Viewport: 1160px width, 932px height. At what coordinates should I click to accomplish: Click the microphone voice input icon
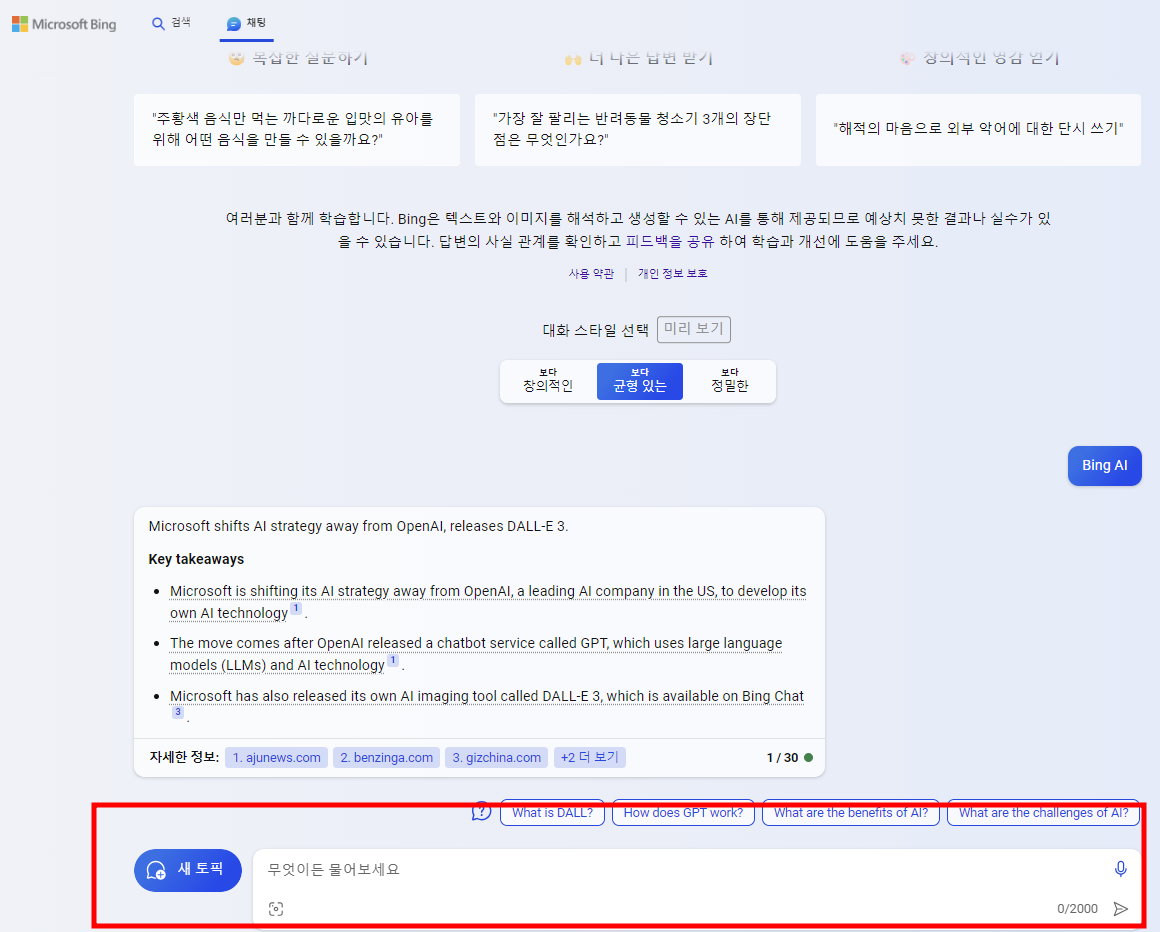tap(1120, 868)
